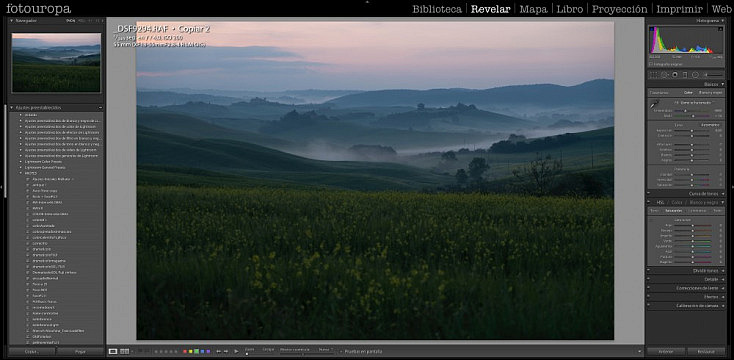Image resolution: width=734 pixels, height=360 pixels.
Task: Select the red eye correction tool
Action: 675,75
